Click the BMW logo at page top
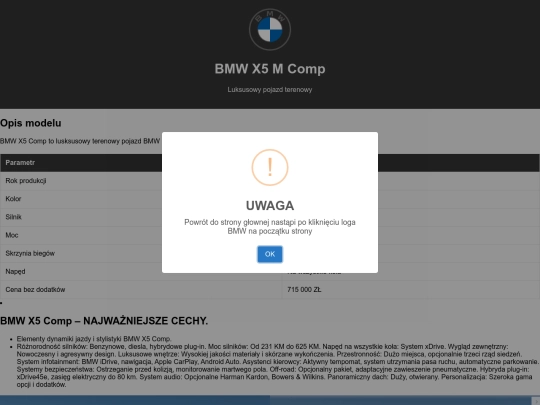The width and height of the screenshot is (540, 405). (270, 30)
